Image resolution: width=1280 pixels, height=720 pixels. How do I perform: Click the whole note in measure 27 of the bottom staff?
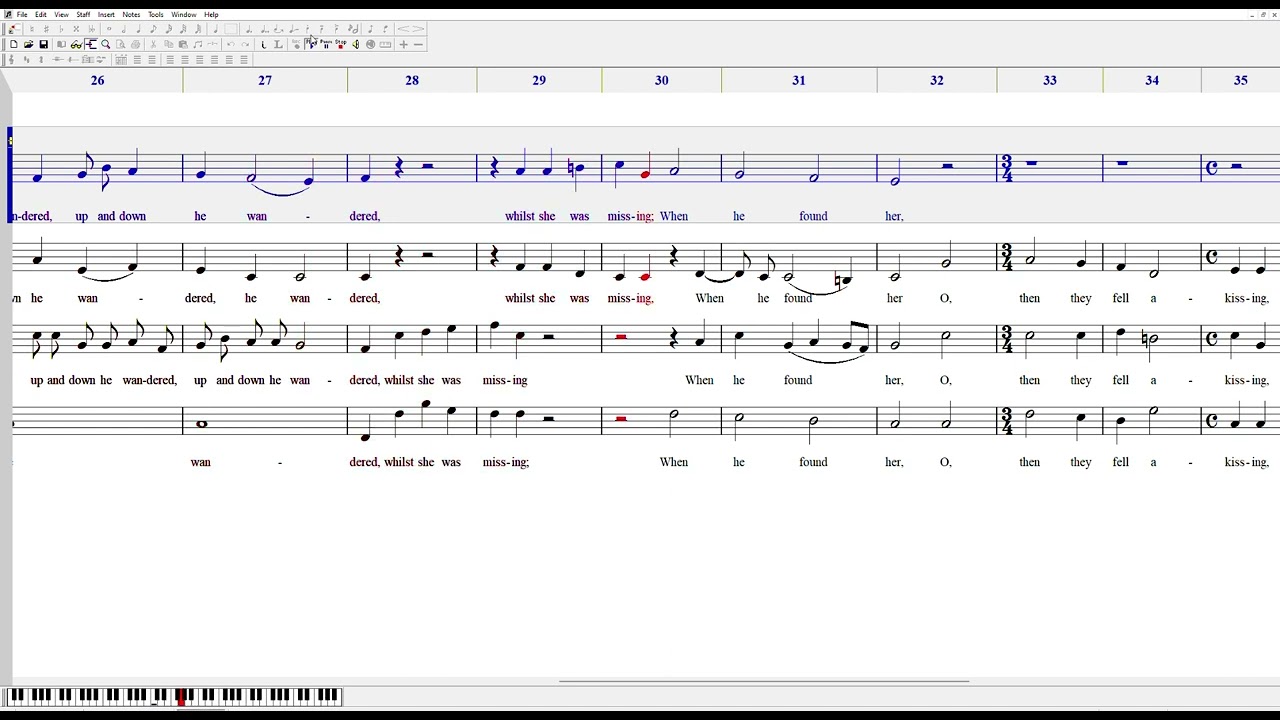pos(201,424)
